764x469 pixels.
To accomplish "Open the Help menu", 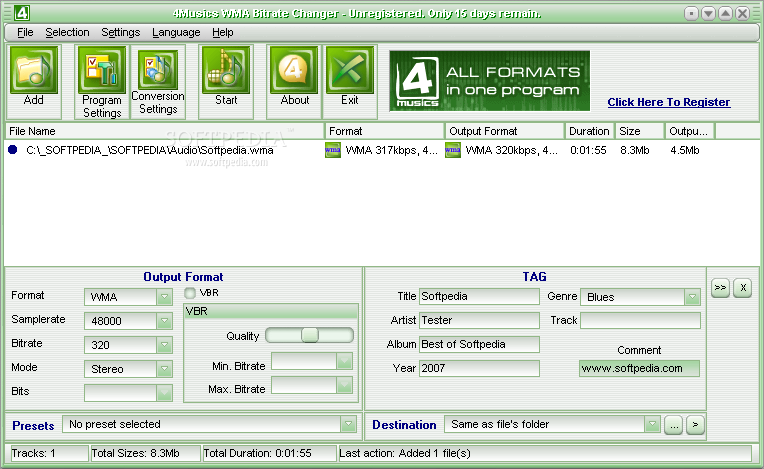I will (223, 32).
